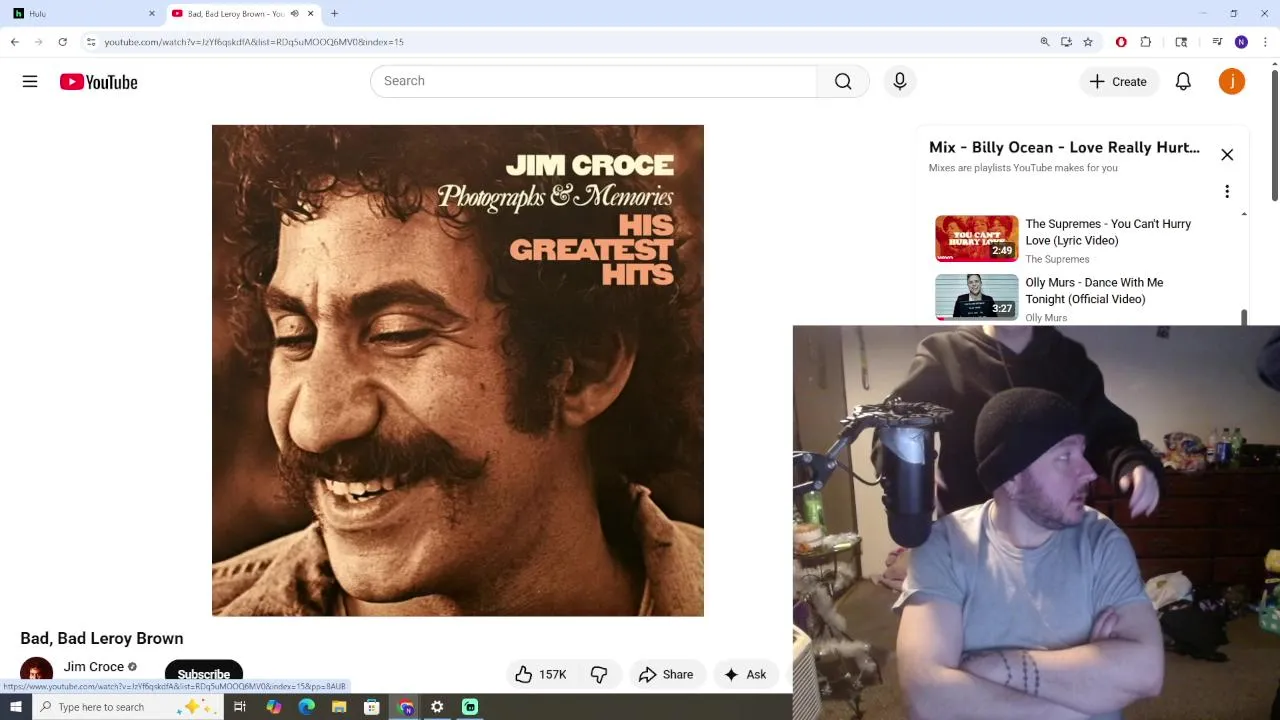This screenshot has width=1280, height=720.
Task: Open the YouTube hamburger guide menu
Action: click(x=30, y=82)
